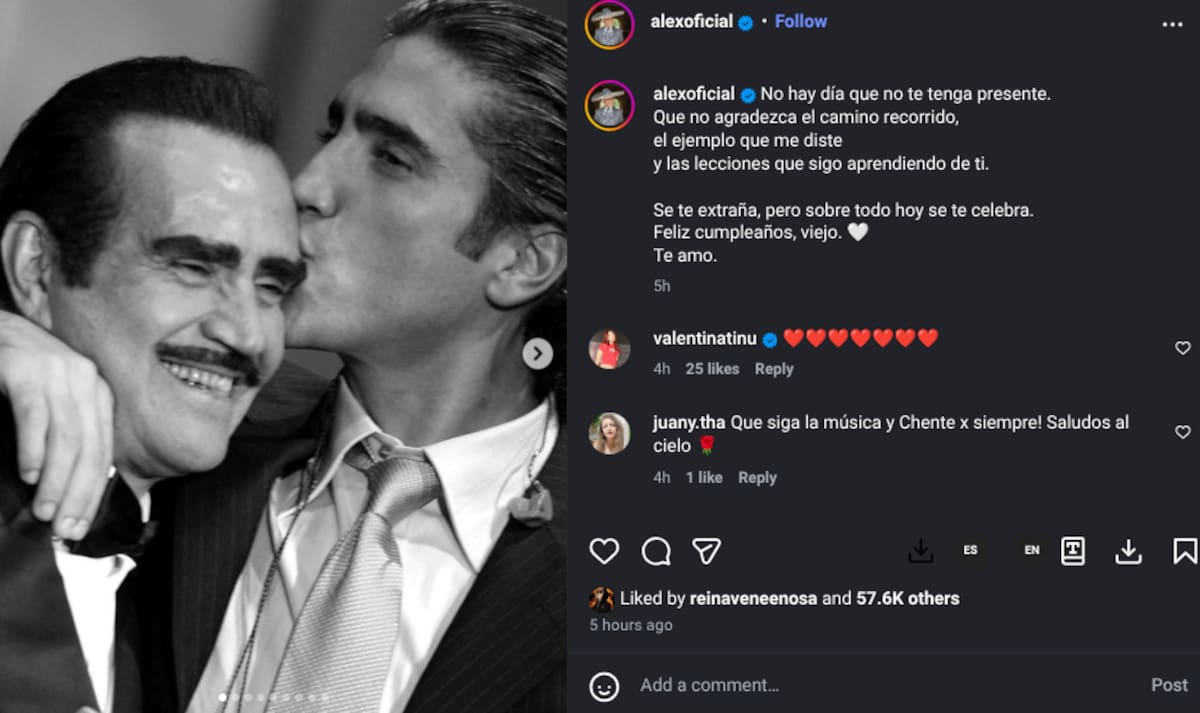Click the first download icon below the post
The width and height of the screenshot is (1200, 713).
point(921,550)
